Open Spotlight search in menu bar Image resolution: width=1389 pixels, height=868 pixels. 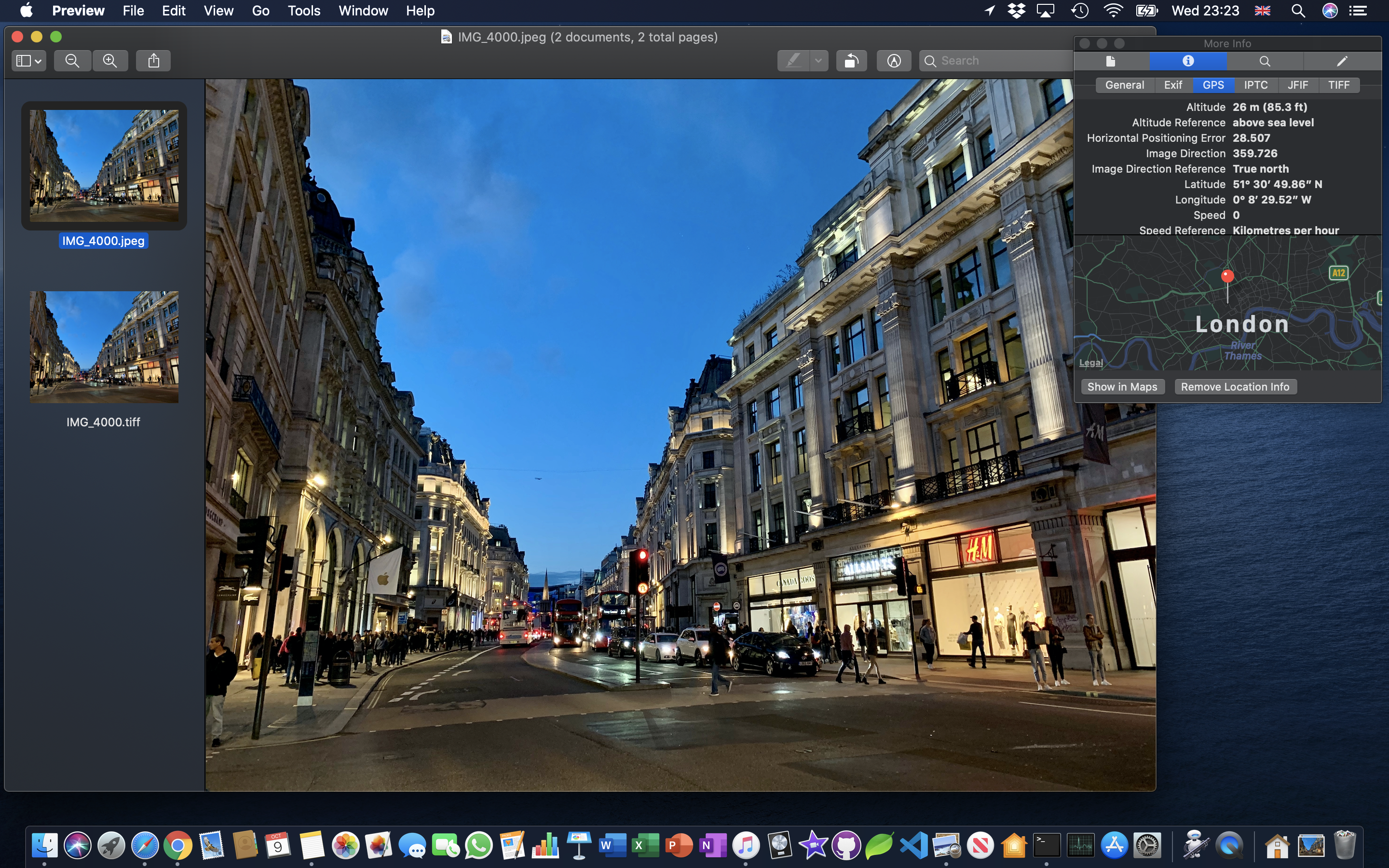(1298, 10)
